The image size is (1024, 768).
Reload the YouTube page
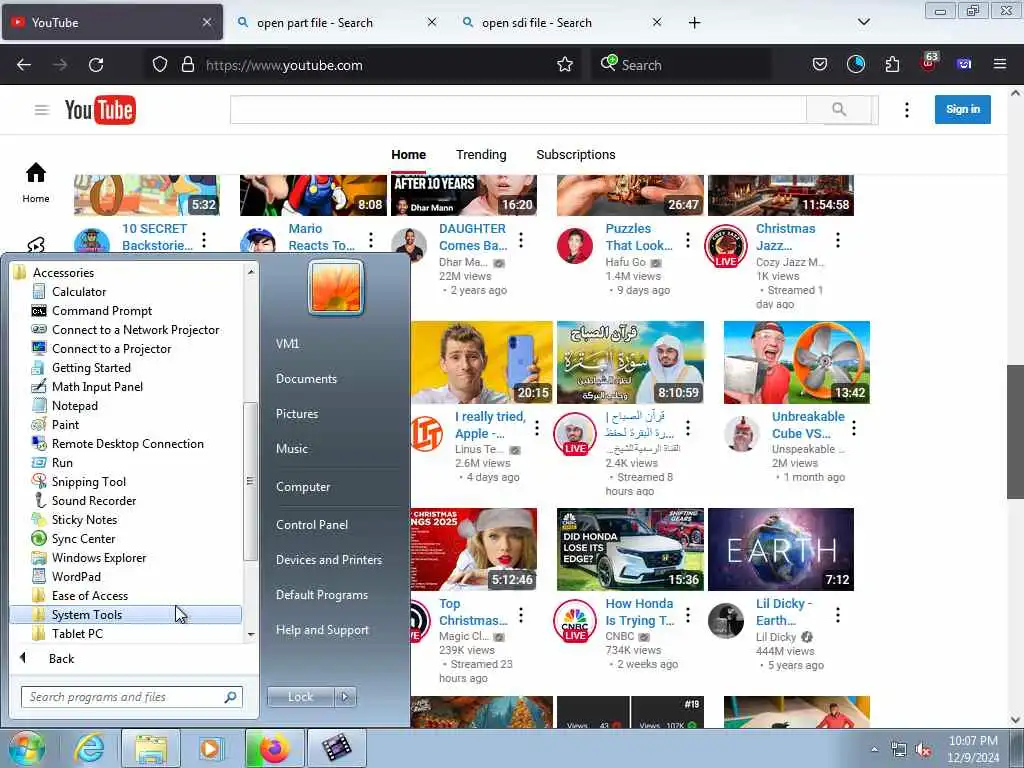[96, 65]
